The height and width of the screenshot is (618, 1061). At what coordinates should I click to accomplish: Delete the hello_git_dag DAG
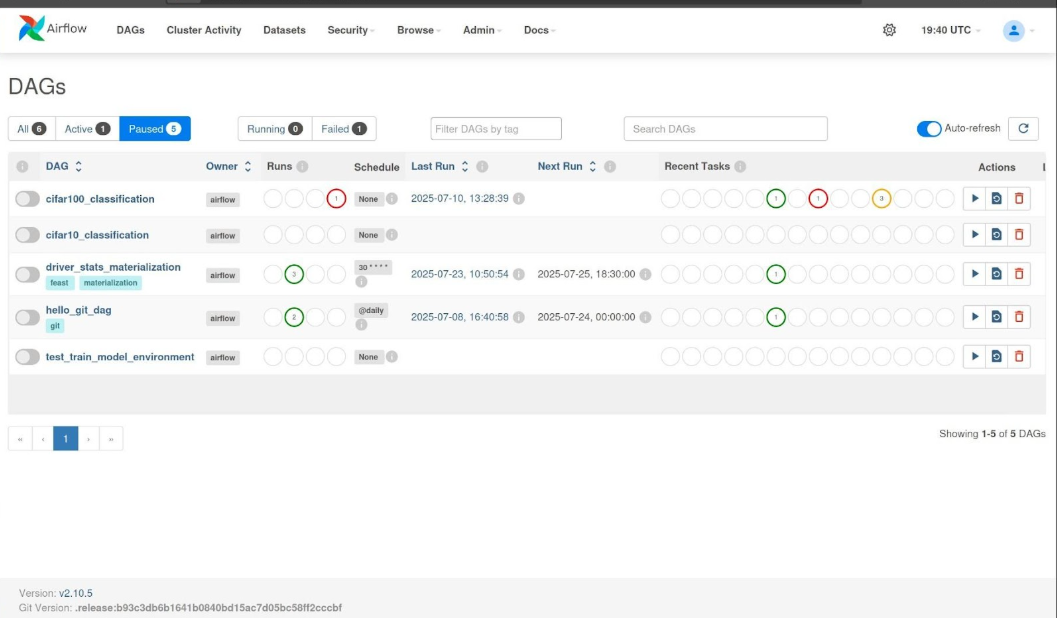pos(1019,317)
